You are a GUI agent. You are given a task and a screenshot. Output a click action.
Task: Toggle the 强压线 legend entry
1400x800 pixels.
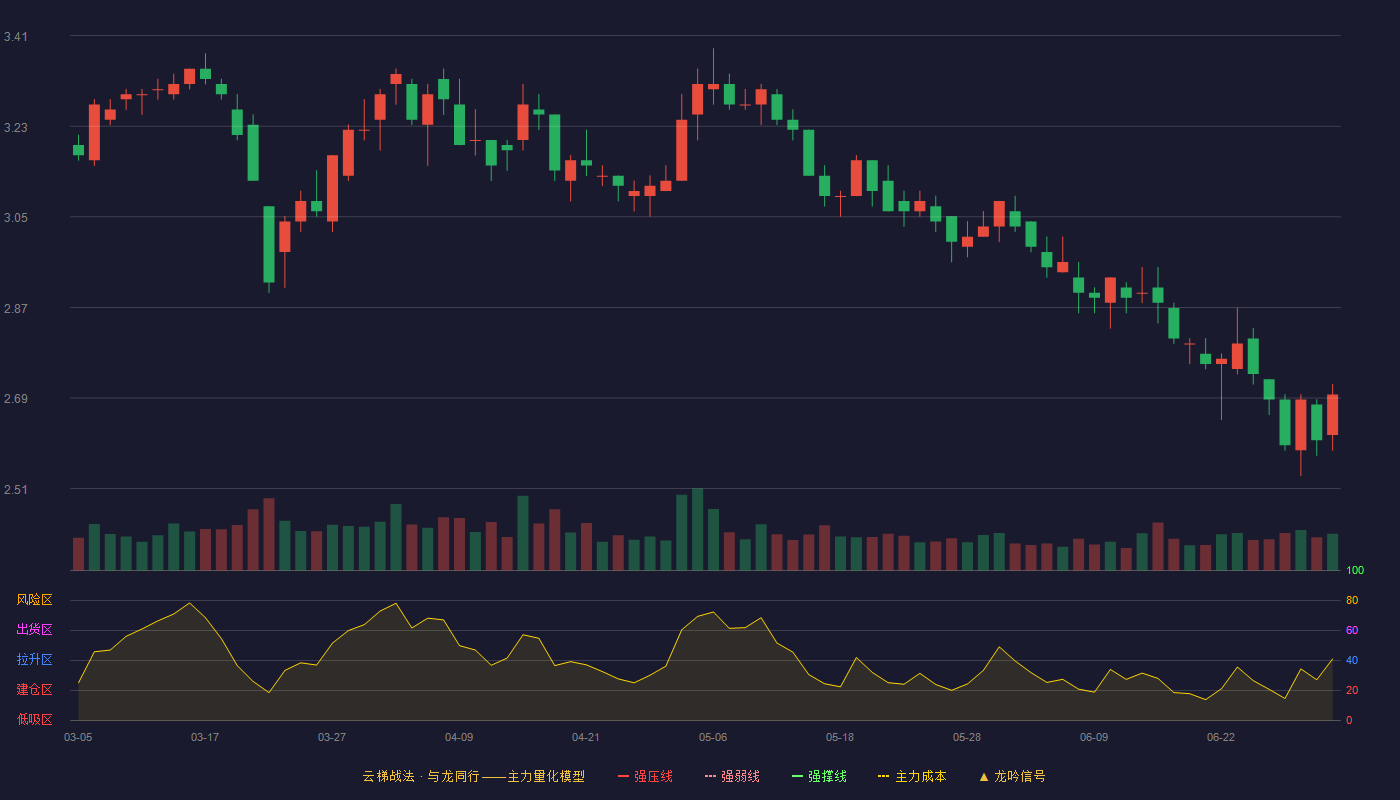tap(645, 776)
